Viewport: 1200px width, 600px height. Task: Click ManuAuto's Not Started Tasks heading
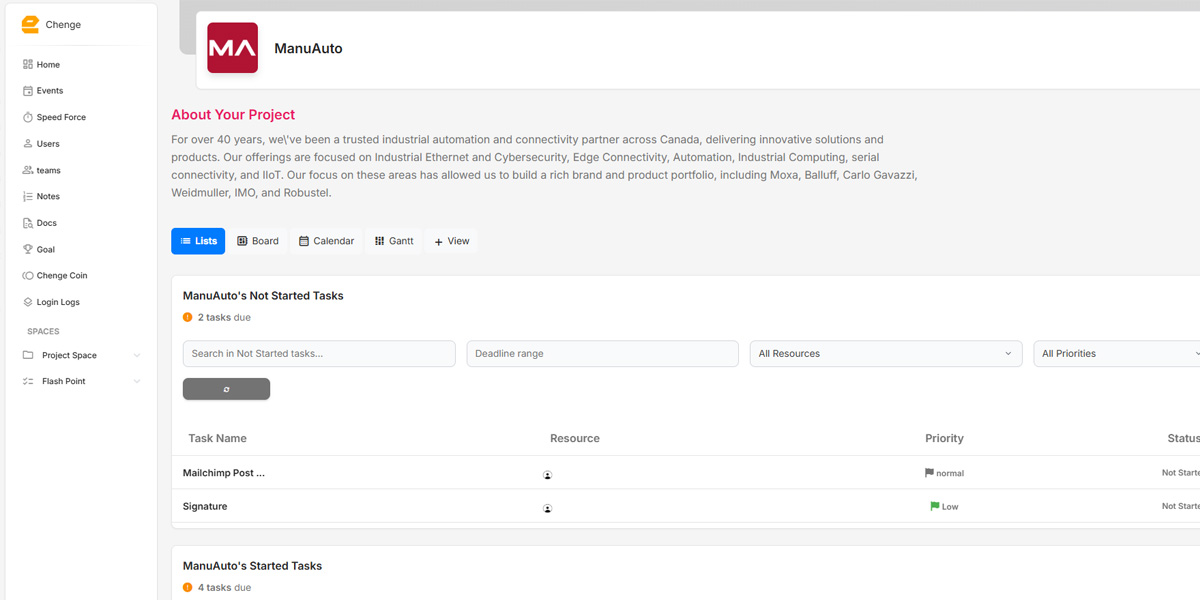click(x=263, y=296)
